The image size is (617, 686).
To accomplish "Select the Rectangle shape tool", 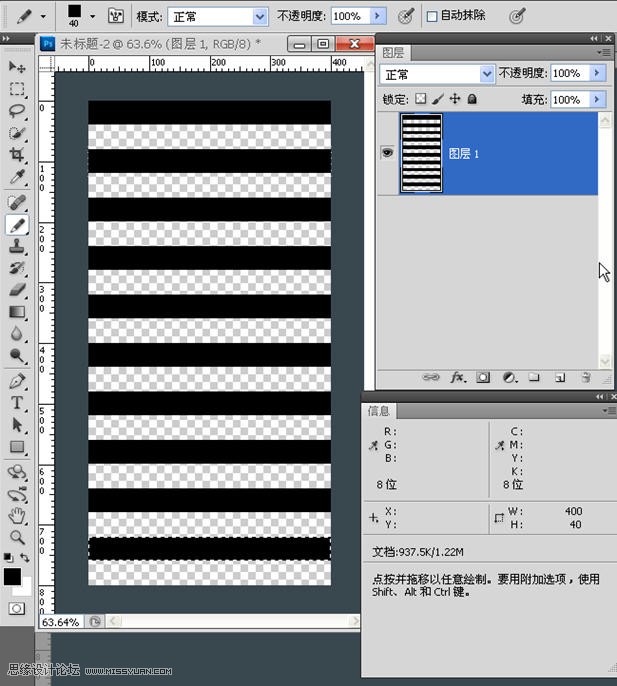I will tap(17, 447).
